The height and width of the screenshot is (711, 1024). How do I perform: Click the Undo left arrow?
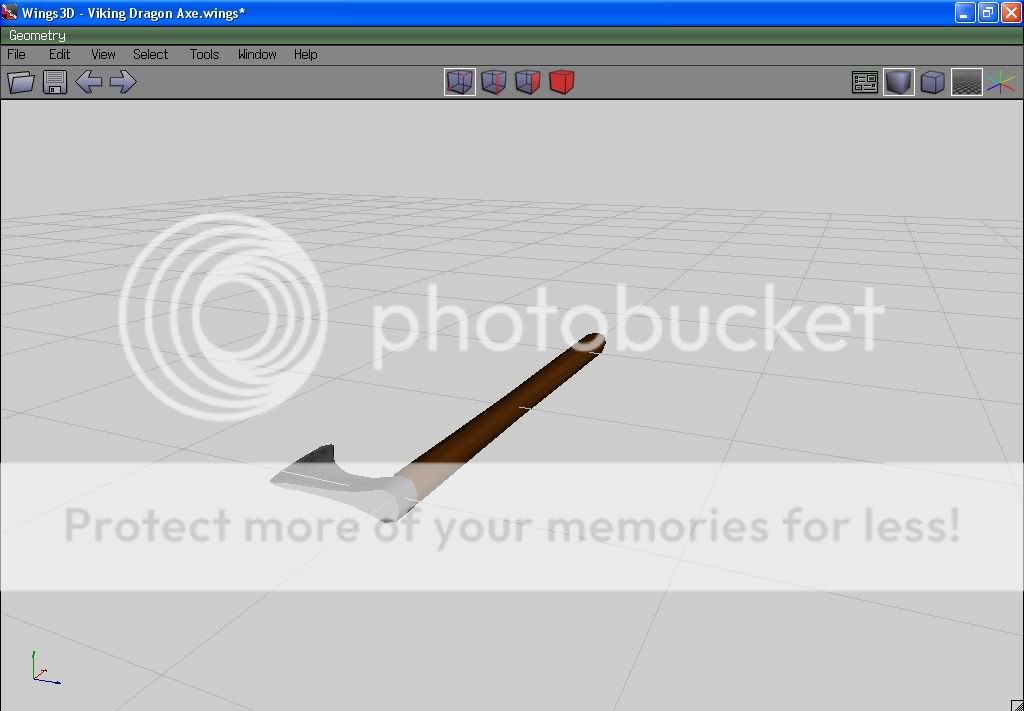[89, 82]
